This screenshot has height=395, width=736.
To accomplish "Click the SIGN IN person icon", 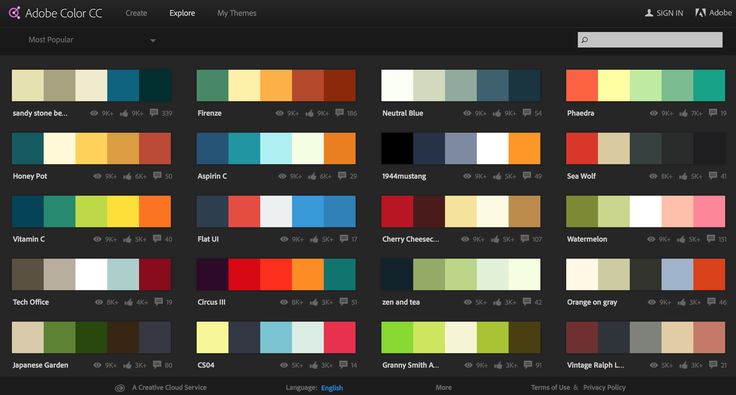I will (x=649, y=13).
